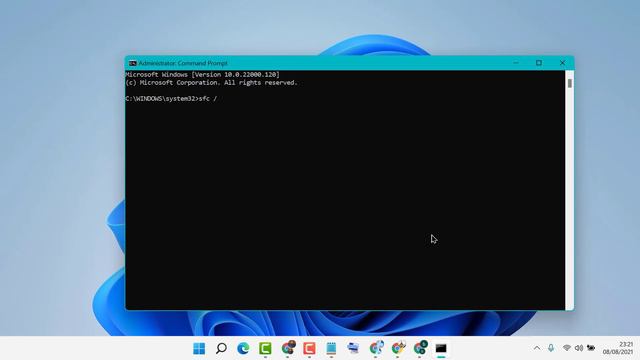Open Command Prompt system menu icon in title bar
Viewport: 640px width, 360px height.
click(x=133, y=63)
